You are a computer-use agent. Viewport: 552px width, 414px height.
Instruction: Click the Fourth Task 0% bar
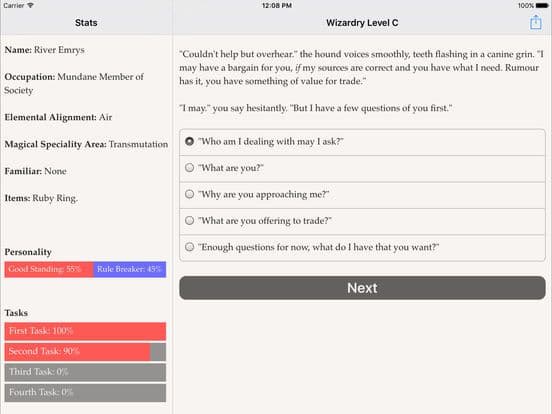(x=85, y=393)
